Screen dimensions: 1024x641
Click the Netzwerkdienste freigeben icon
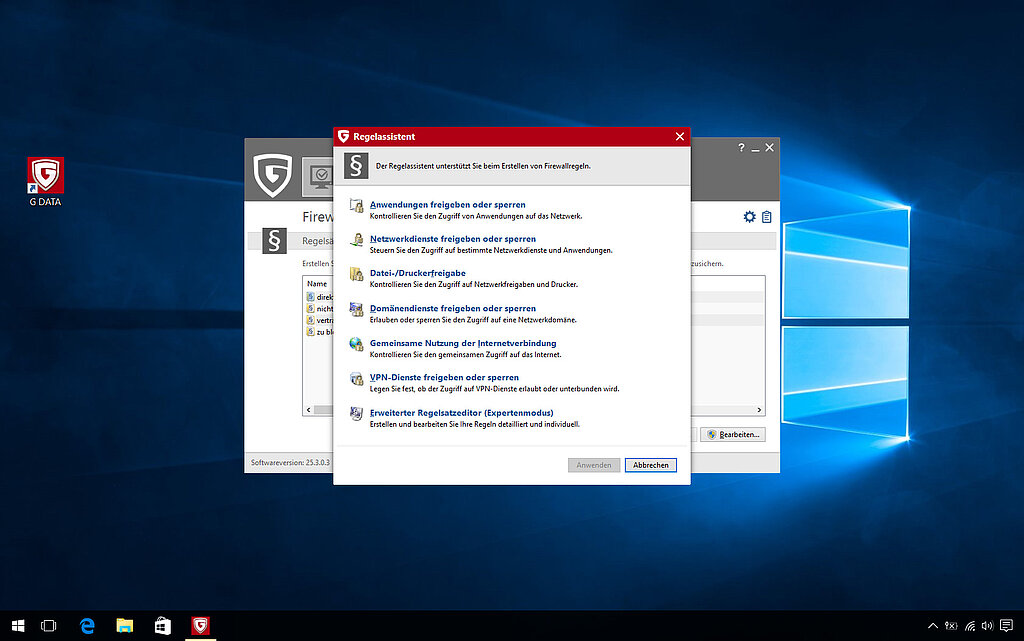coord(356,241)
